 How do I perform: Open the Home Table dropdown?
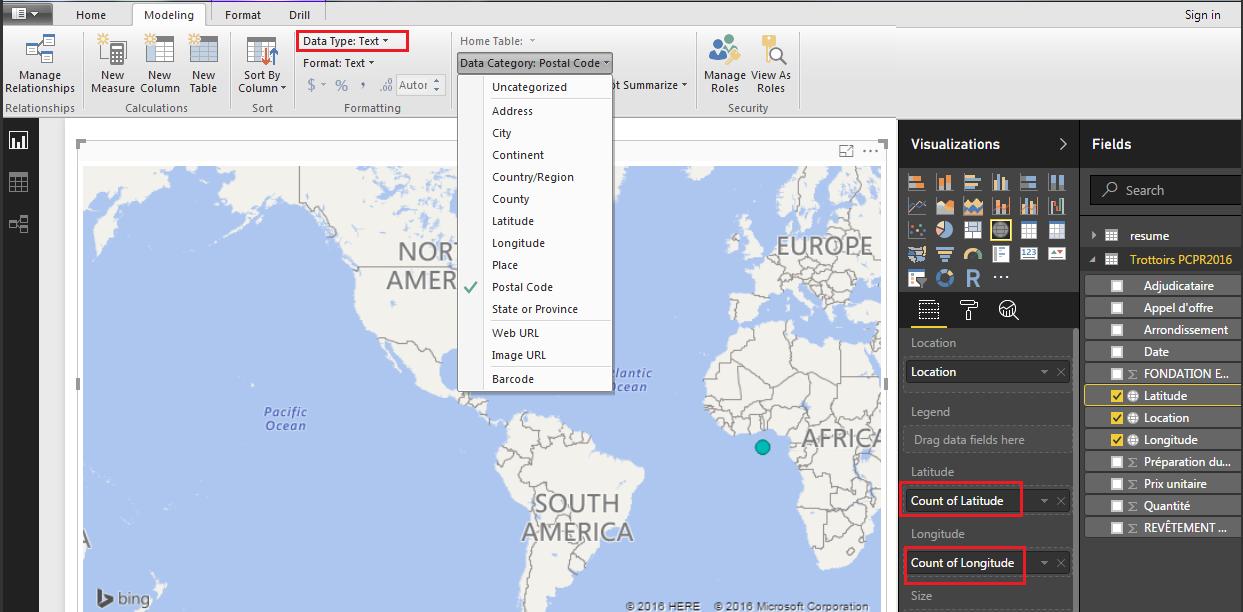pos(498,41)
